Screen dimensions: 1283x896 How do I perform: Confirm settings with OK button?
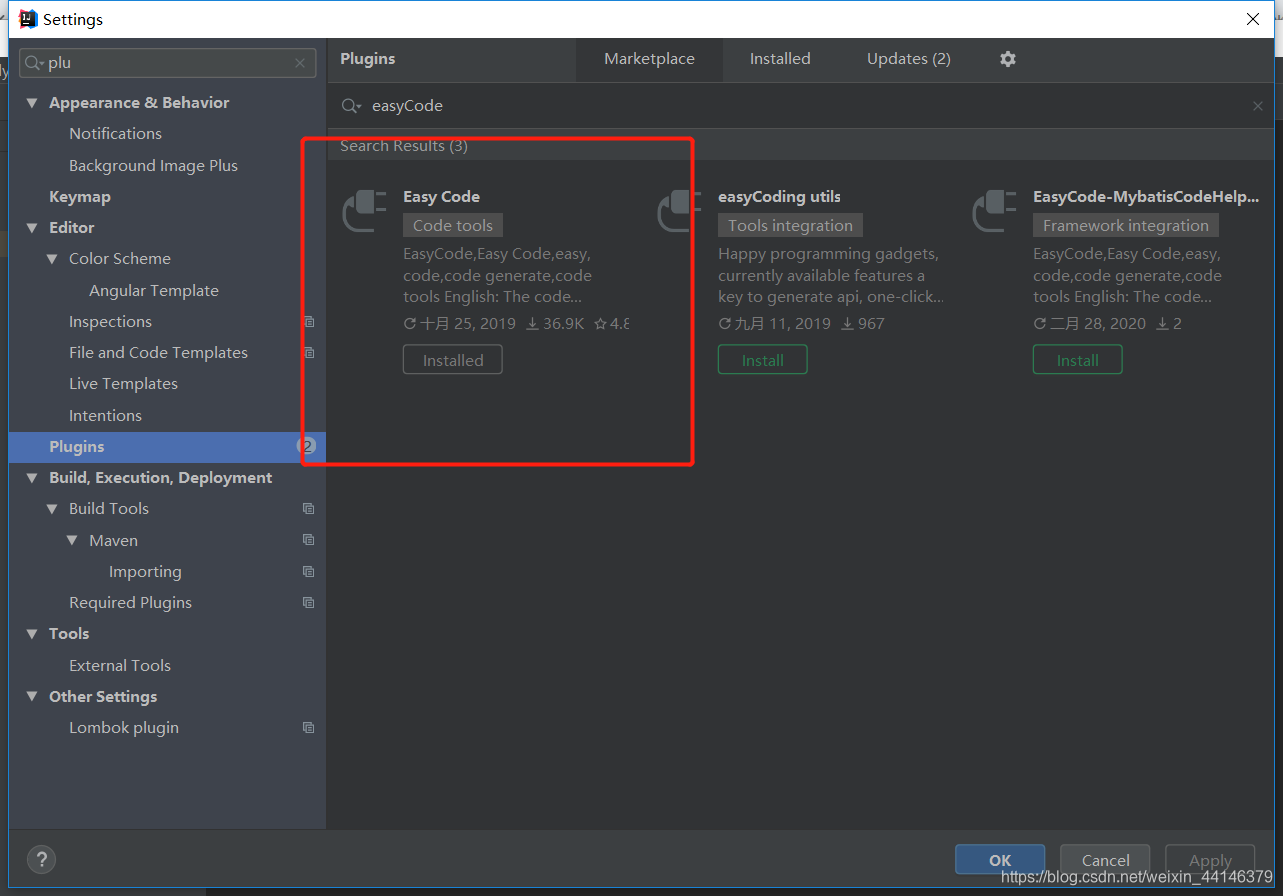1000,860
